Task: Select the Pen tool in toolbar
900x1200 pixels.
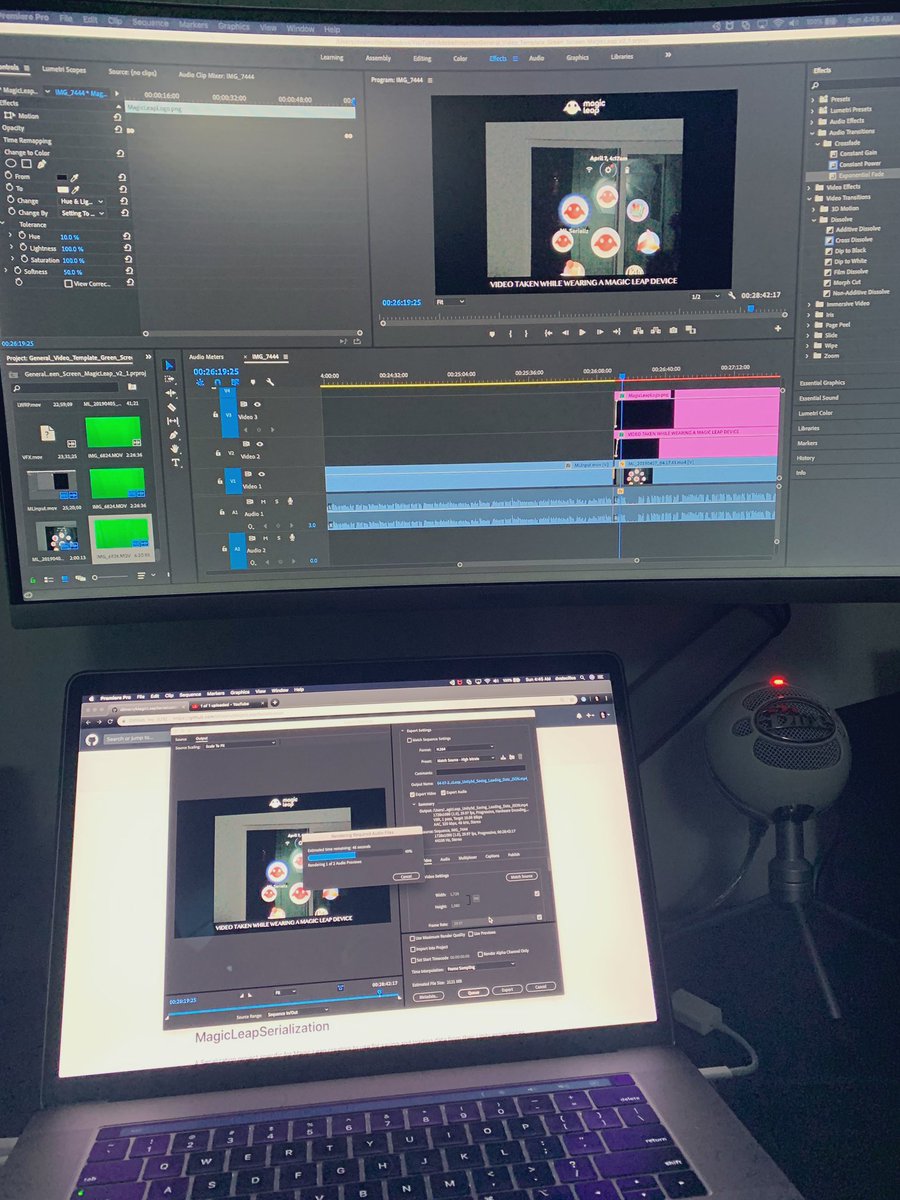Action: [x=174, y=435]
